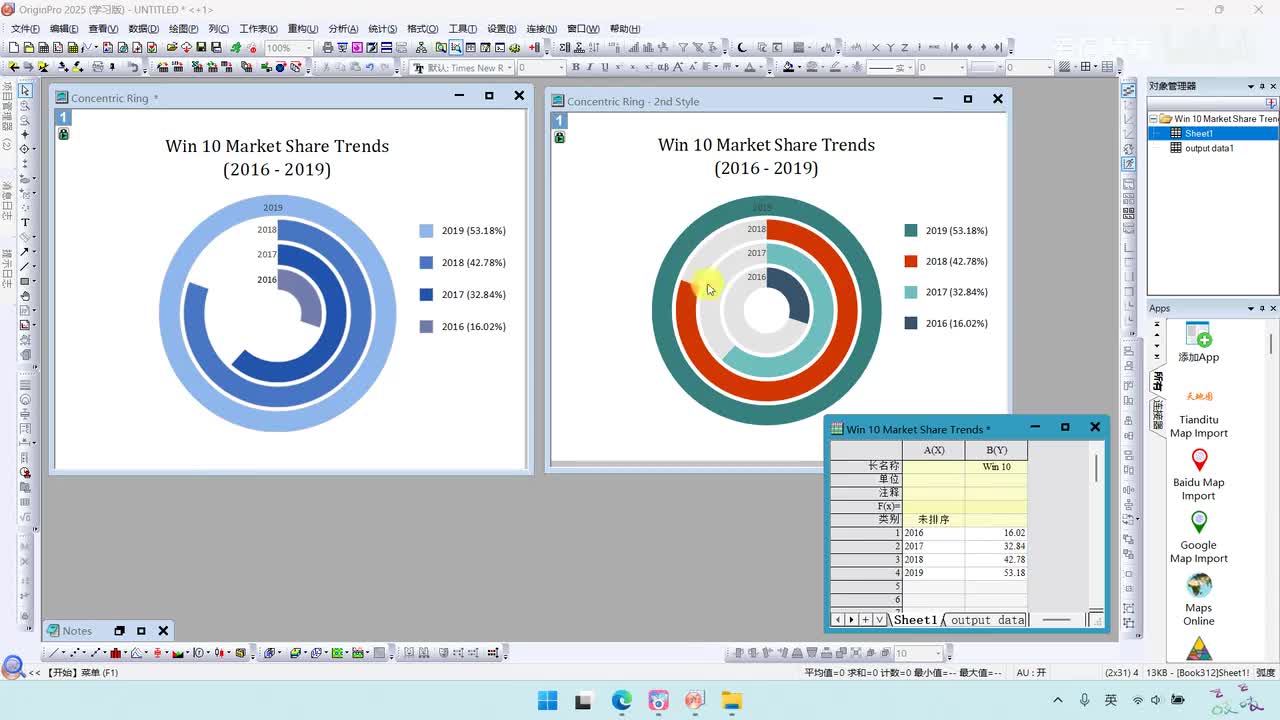Open the 格式(O) menu
The image size is (1280, 720).
click(x=423, y=29)
